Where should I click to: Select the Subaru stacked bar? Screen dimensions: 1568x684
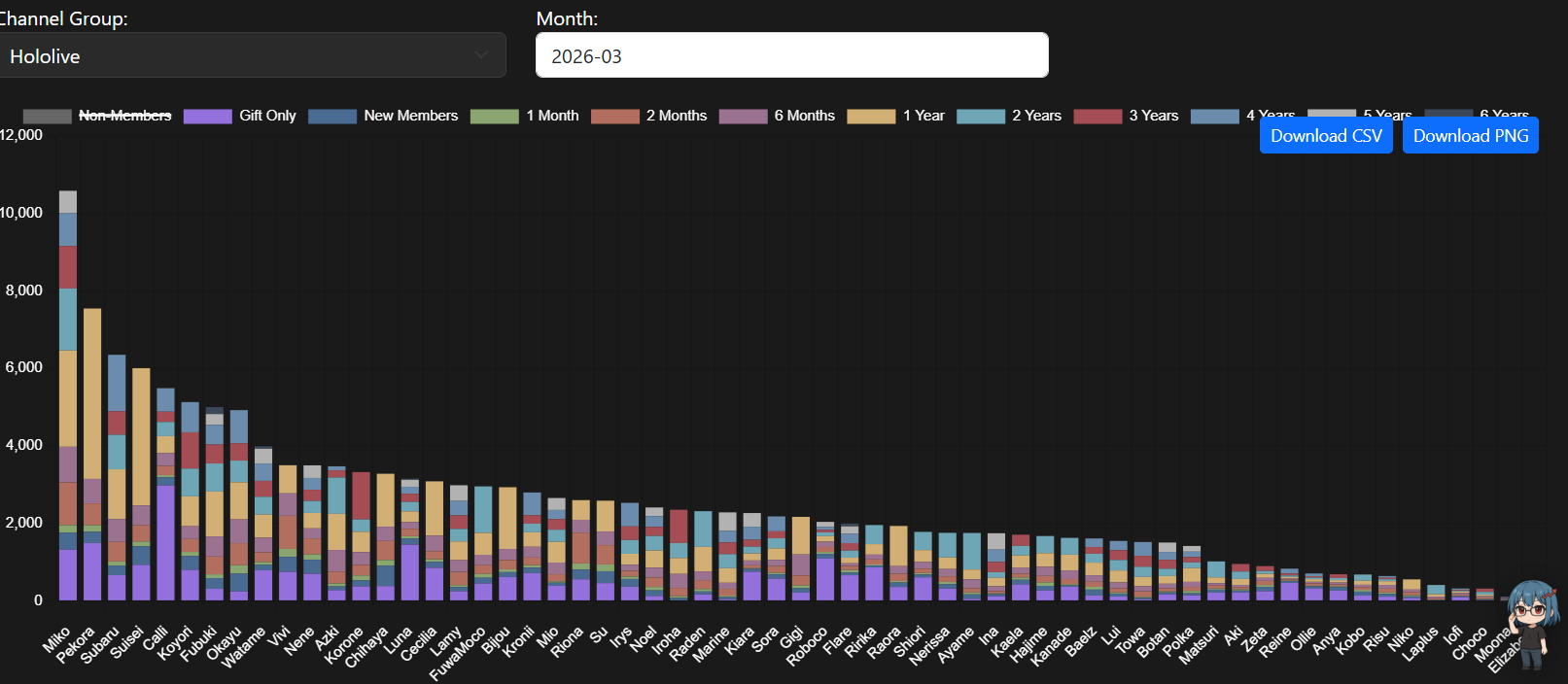tap(117, 477)
